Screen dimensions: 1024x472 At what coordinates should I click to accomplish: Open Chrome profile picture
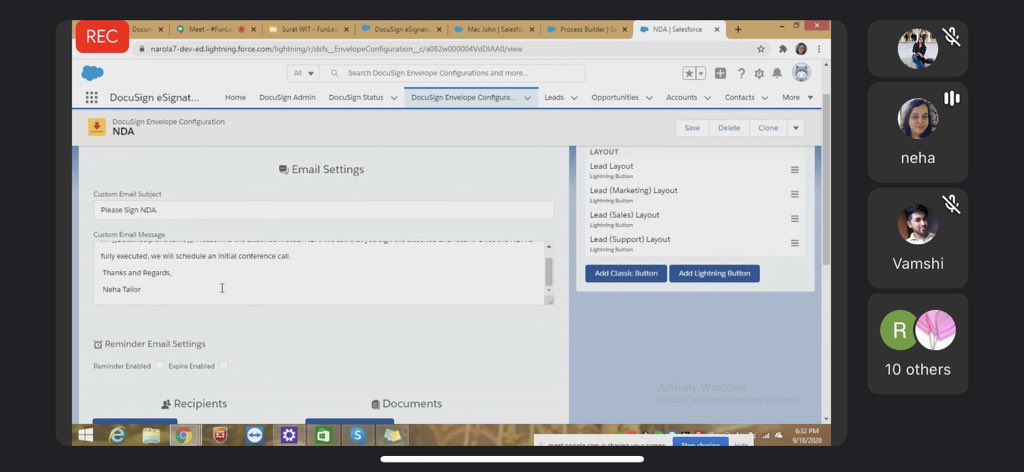coord(801,49)
